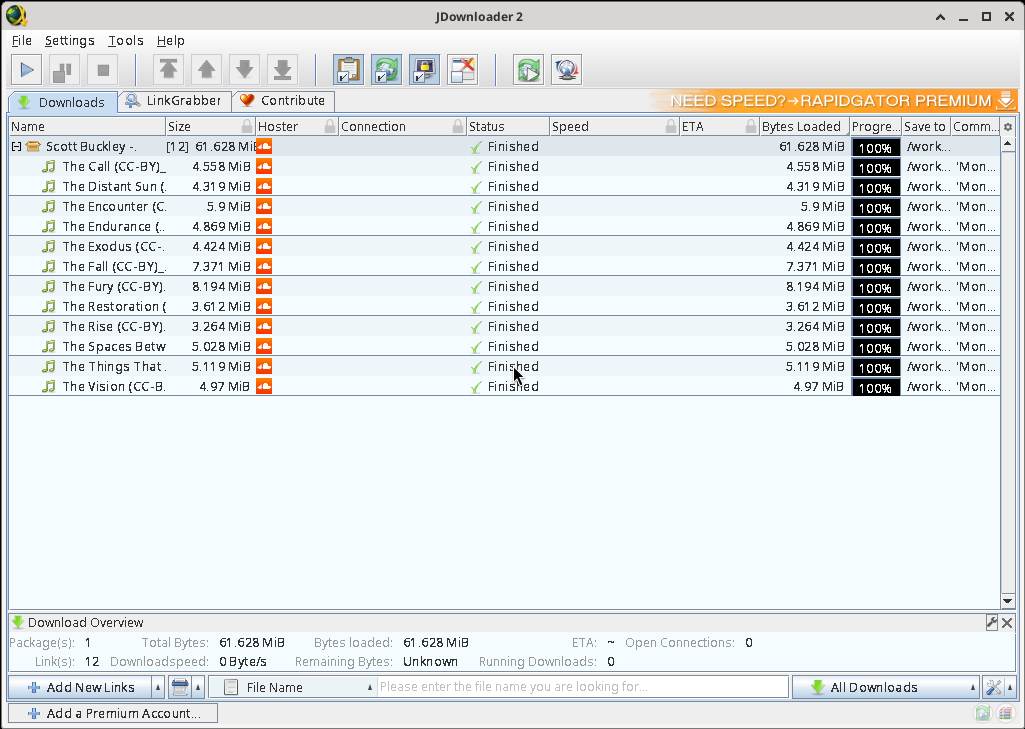Image resolution: width=1025 pixels, height=729 pixels.
Task: Stop all downloads with the stop button
Action: 103,70
